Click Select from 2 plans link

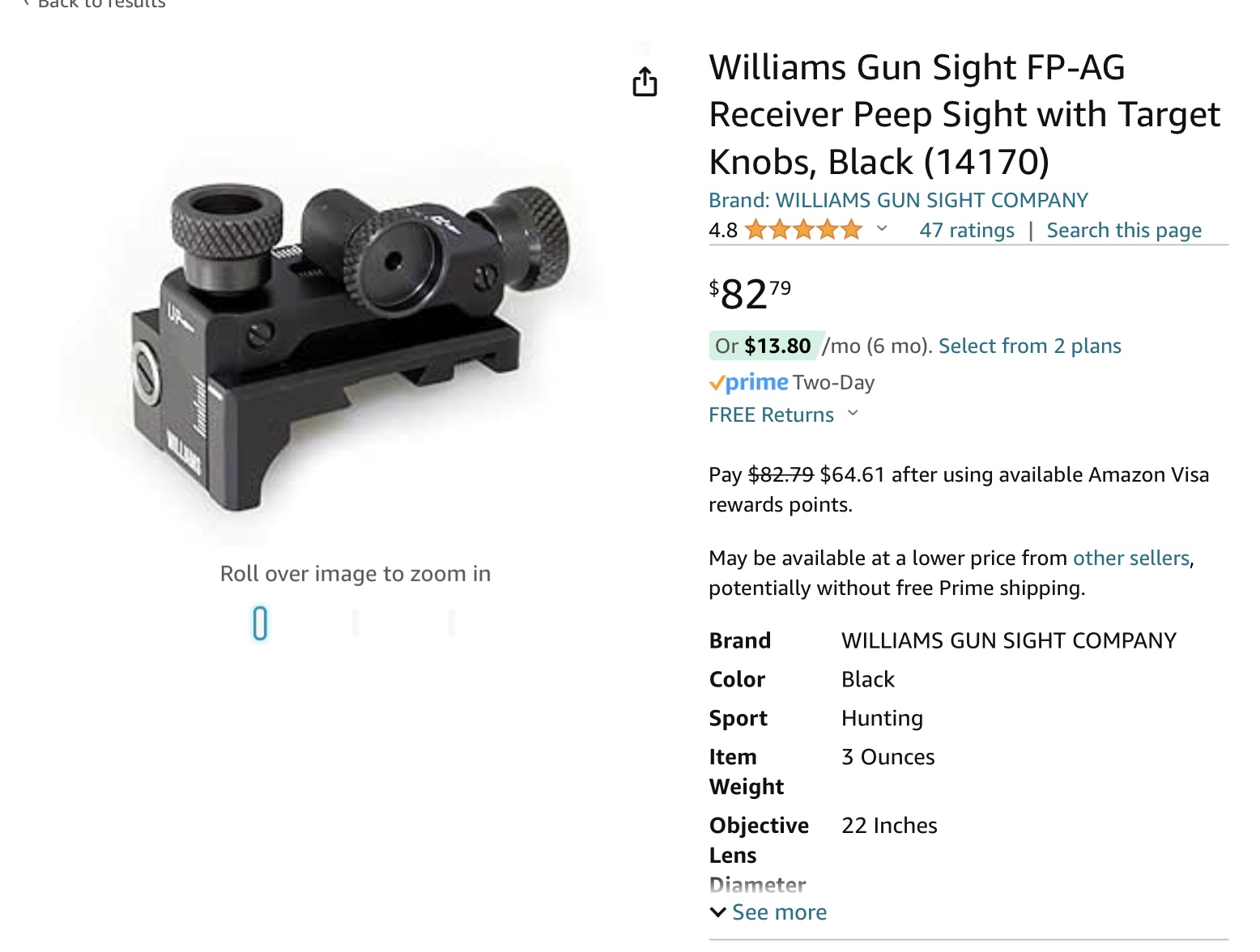click(1030, 346)
